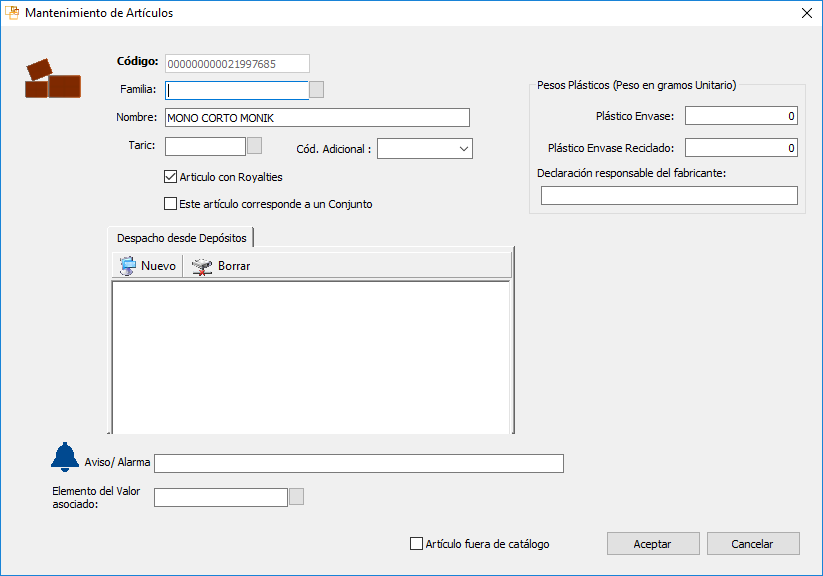The height and width of the screenshot is (576, 823).
Task: Click the blue Aviso/Alarma bell icon
Action: [65, 456]
